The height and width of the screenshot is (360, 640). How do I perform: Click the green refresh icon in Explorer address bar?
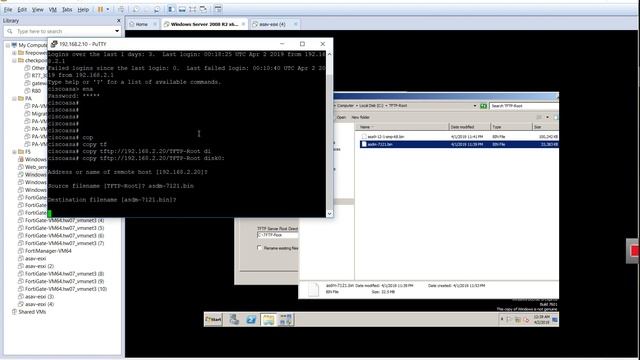click(483, 106)
